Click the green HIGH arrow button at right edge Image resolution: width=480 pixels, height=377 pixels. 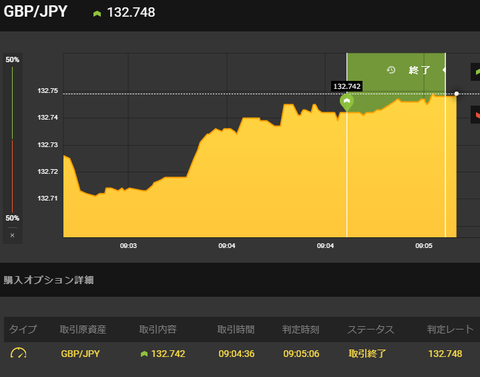tap(476, 72)
